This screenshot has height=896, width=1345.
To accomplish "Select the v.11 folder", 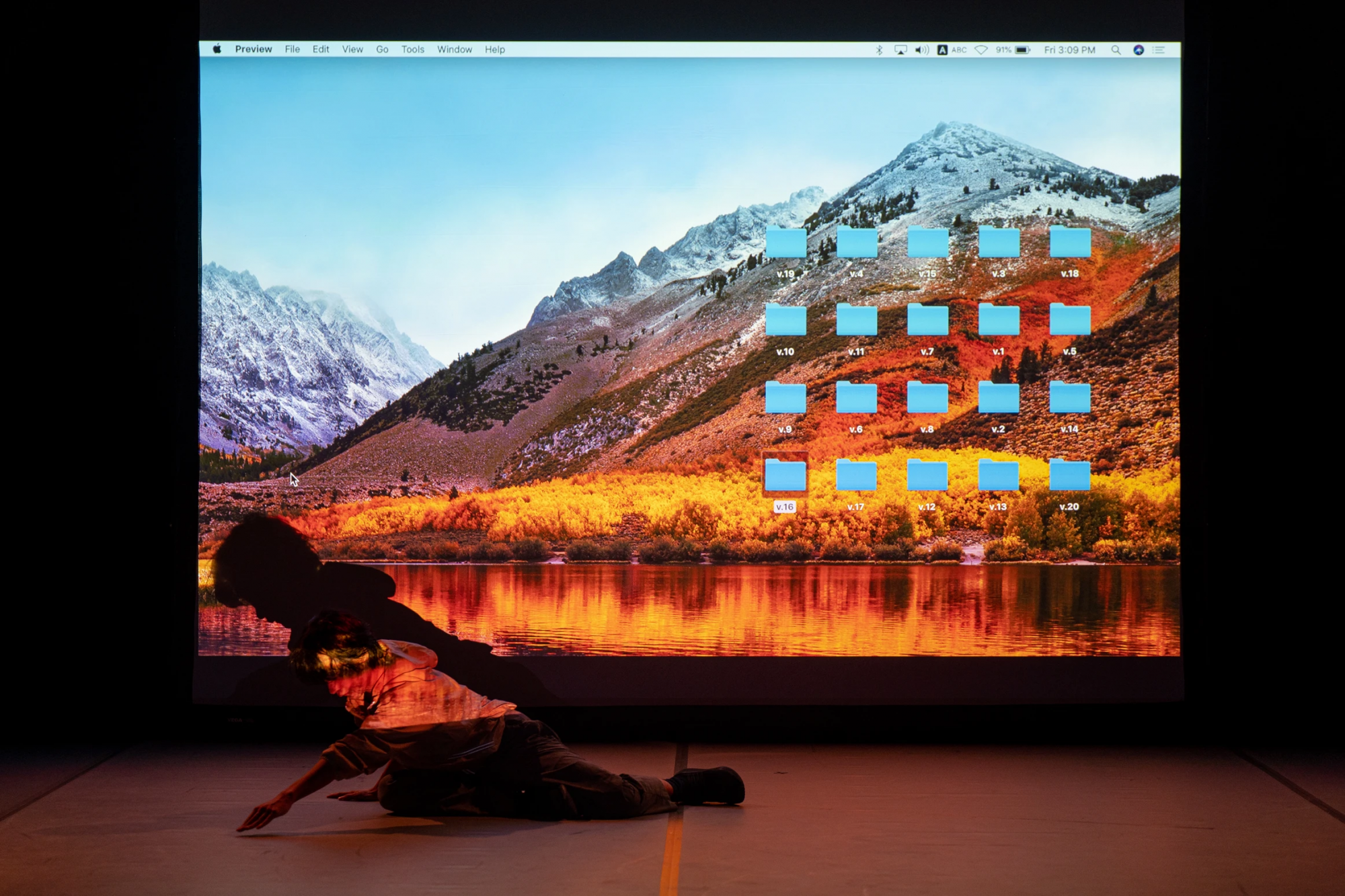I will (857, 321).
